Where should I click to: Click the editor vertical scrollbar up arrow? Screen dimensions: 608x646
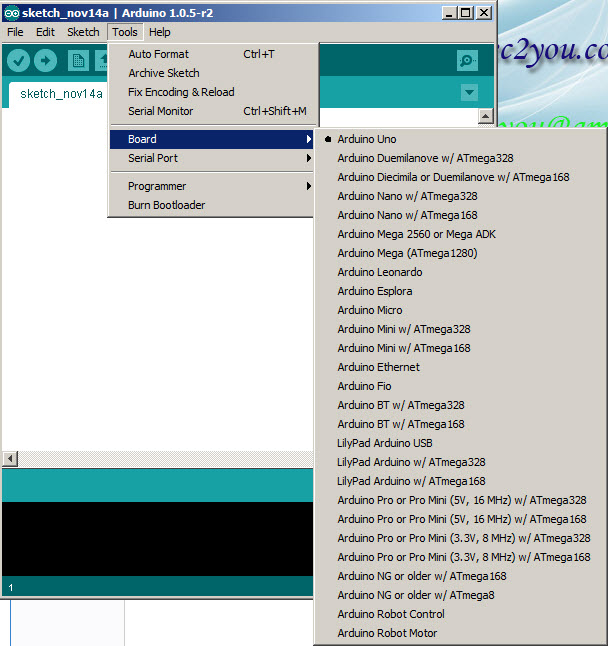click(486, 117)
